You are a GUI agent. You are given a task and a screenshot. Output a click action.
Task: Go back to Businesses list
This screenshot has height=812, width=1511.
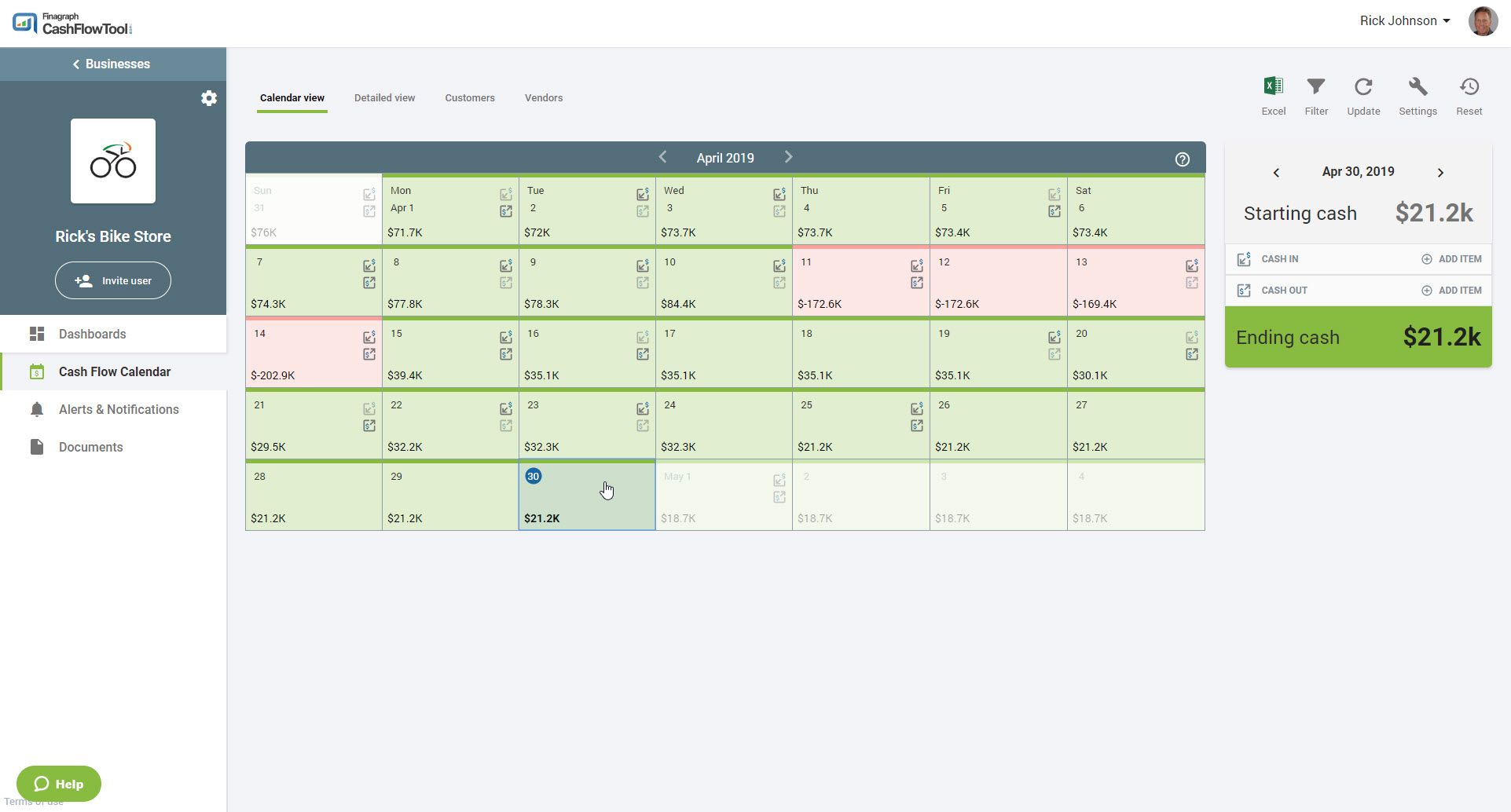[112, 64]
